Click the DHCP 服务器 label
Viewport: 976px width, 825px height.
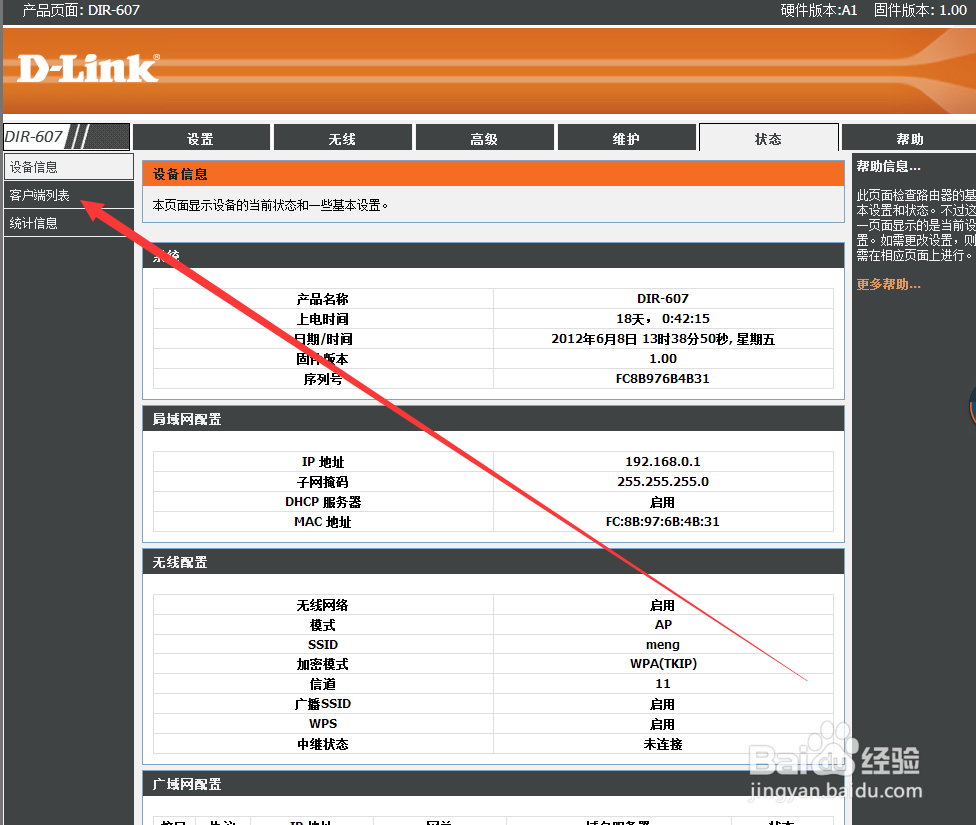click(x=323, y=502)
